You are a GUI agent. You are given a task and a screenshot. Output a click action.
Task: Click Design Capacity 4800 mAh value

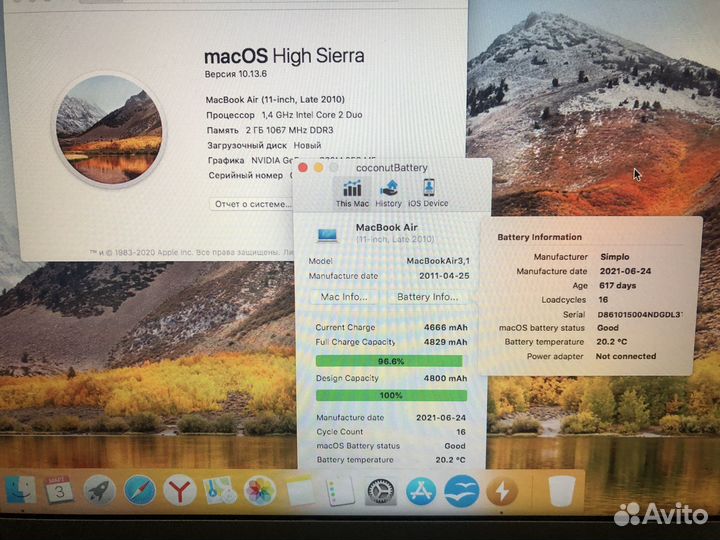pos(445,378)
